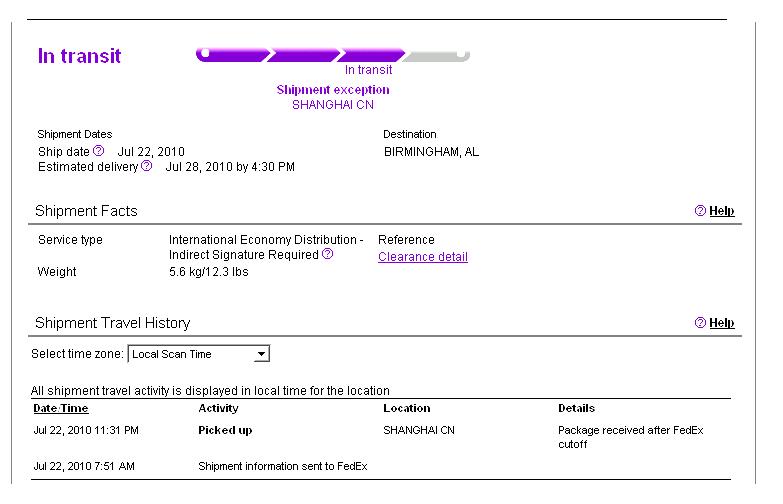
Task: Open the Help link for Shipment Travel History
Action: click(x=721, y=323)
